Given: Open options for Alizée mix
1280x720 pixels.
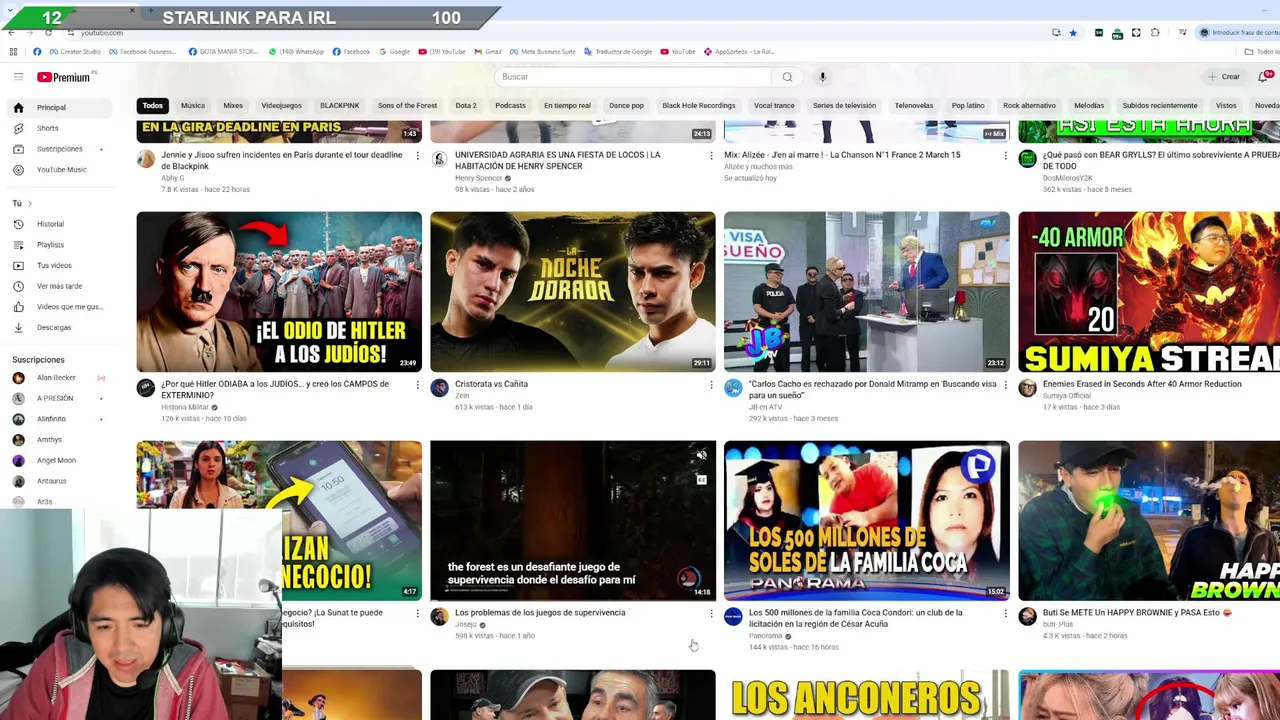Looking at the screenshot, I should click(x=1005, y=156).
